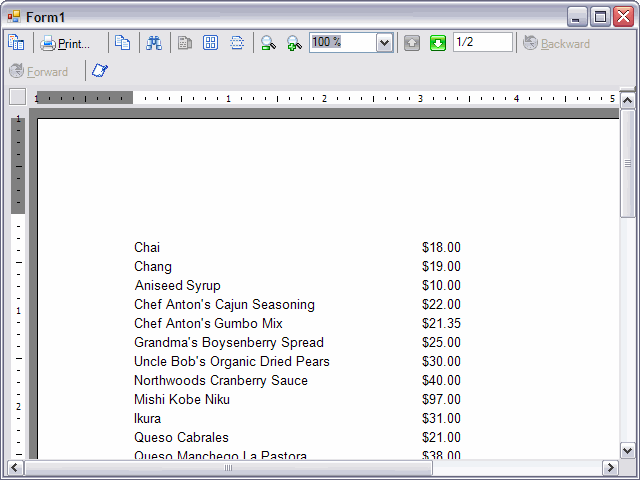The width and height of the screenshot is (640, 480).
Task: Click the annotations pen icon
Action: pos(100,71)
